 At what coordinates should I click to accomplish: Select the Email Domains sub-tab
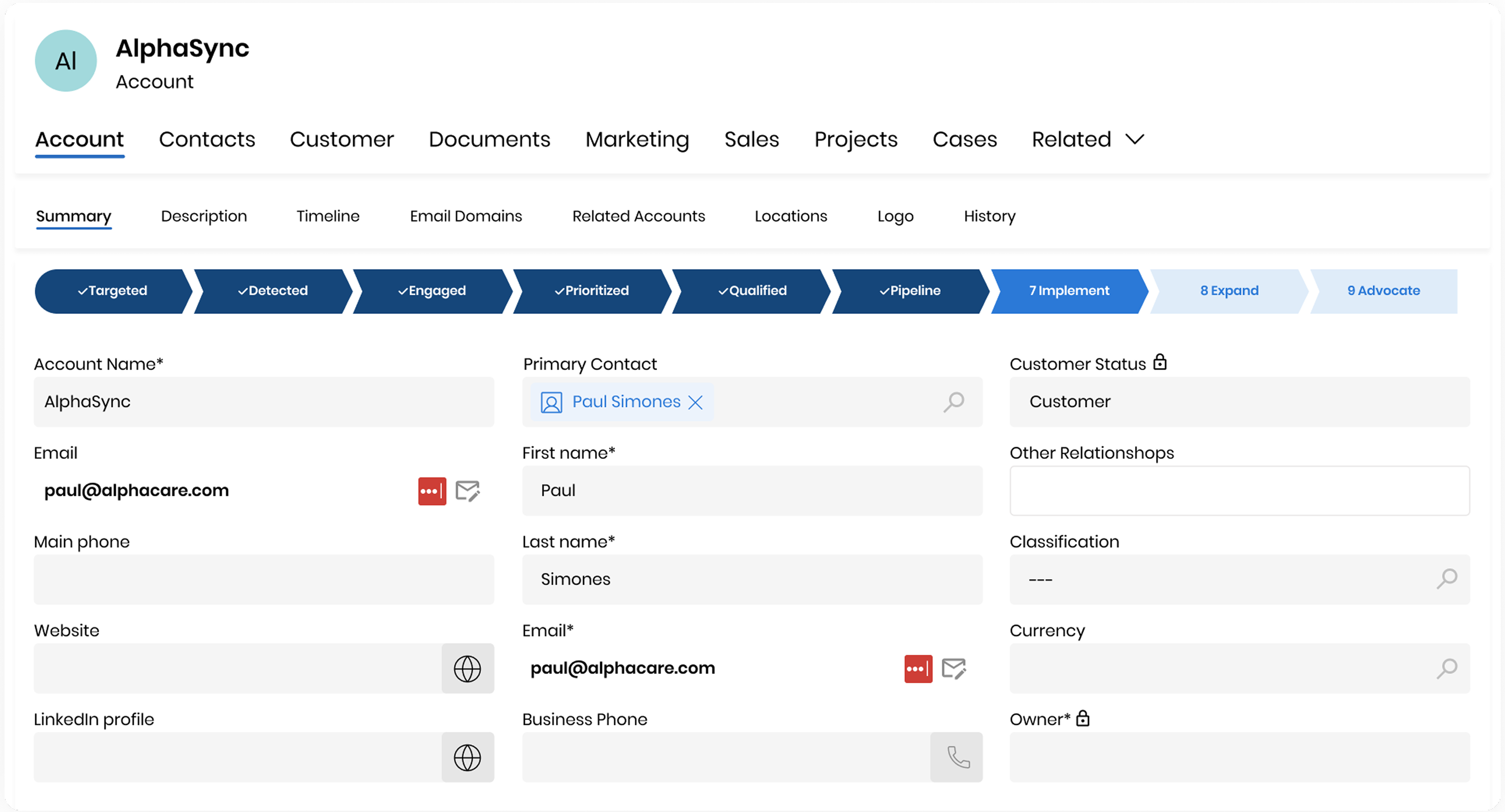coord(466,216)
